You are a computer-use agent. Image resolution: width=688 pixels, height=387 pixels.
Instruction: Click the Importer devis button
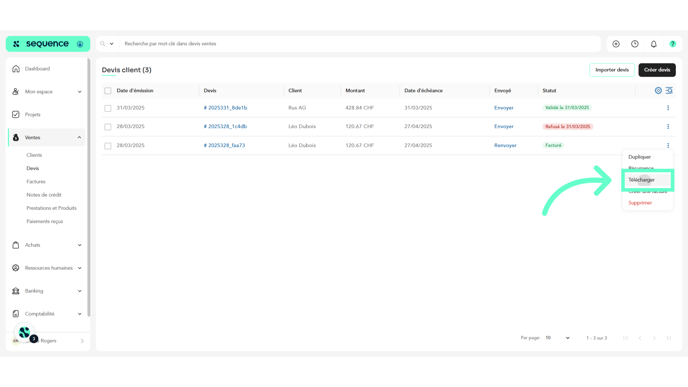(612, 70)
